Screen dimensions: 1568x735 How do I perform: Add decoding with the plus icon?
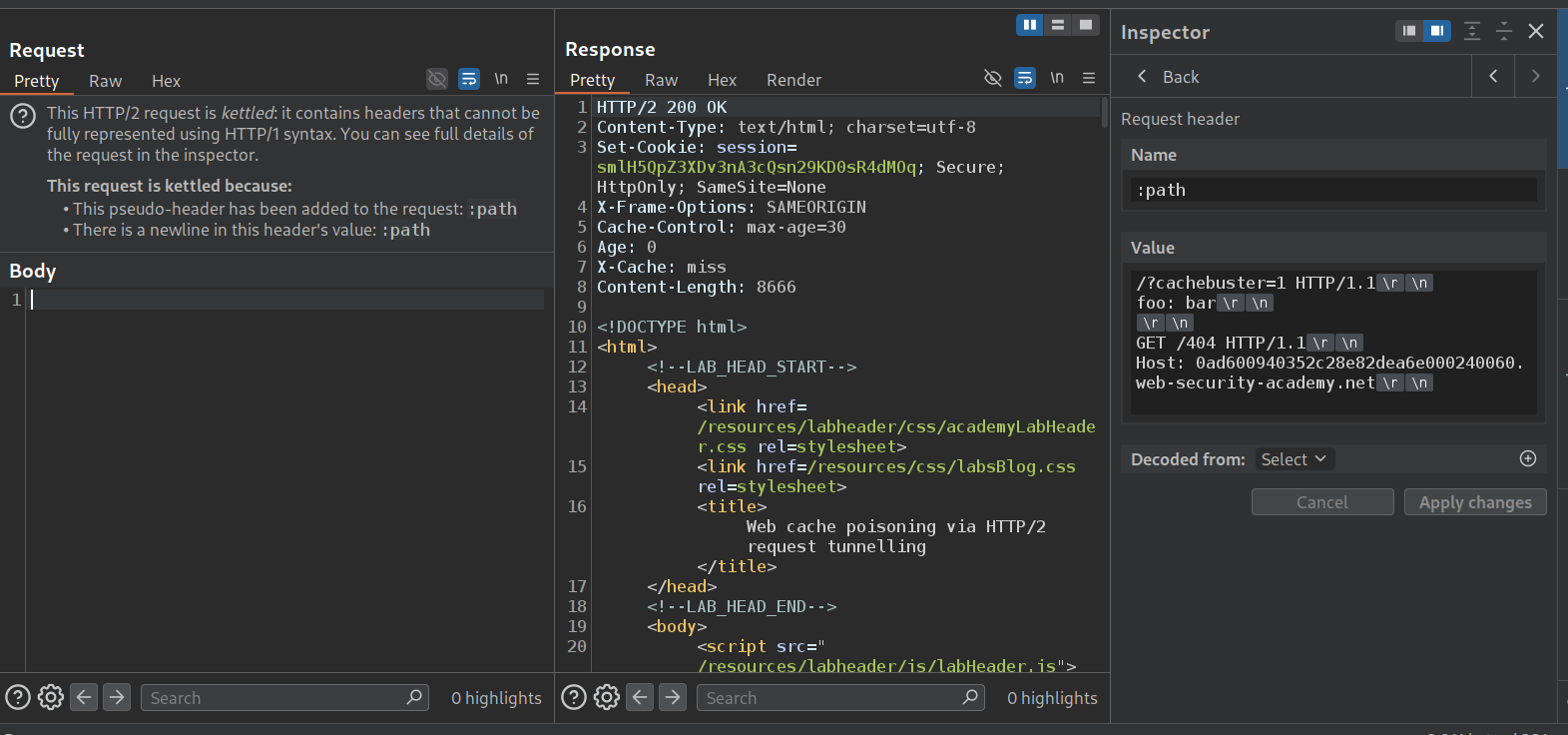[x=1527, y=458]
